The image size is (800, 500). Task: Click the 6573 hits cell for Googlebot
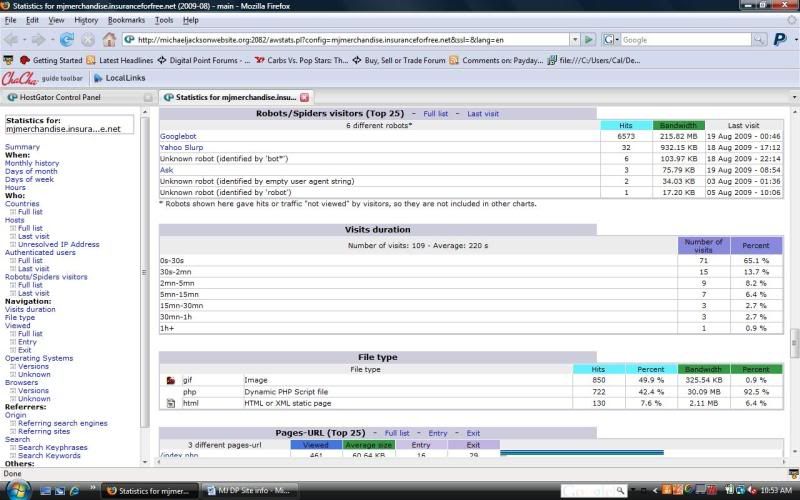626,136
